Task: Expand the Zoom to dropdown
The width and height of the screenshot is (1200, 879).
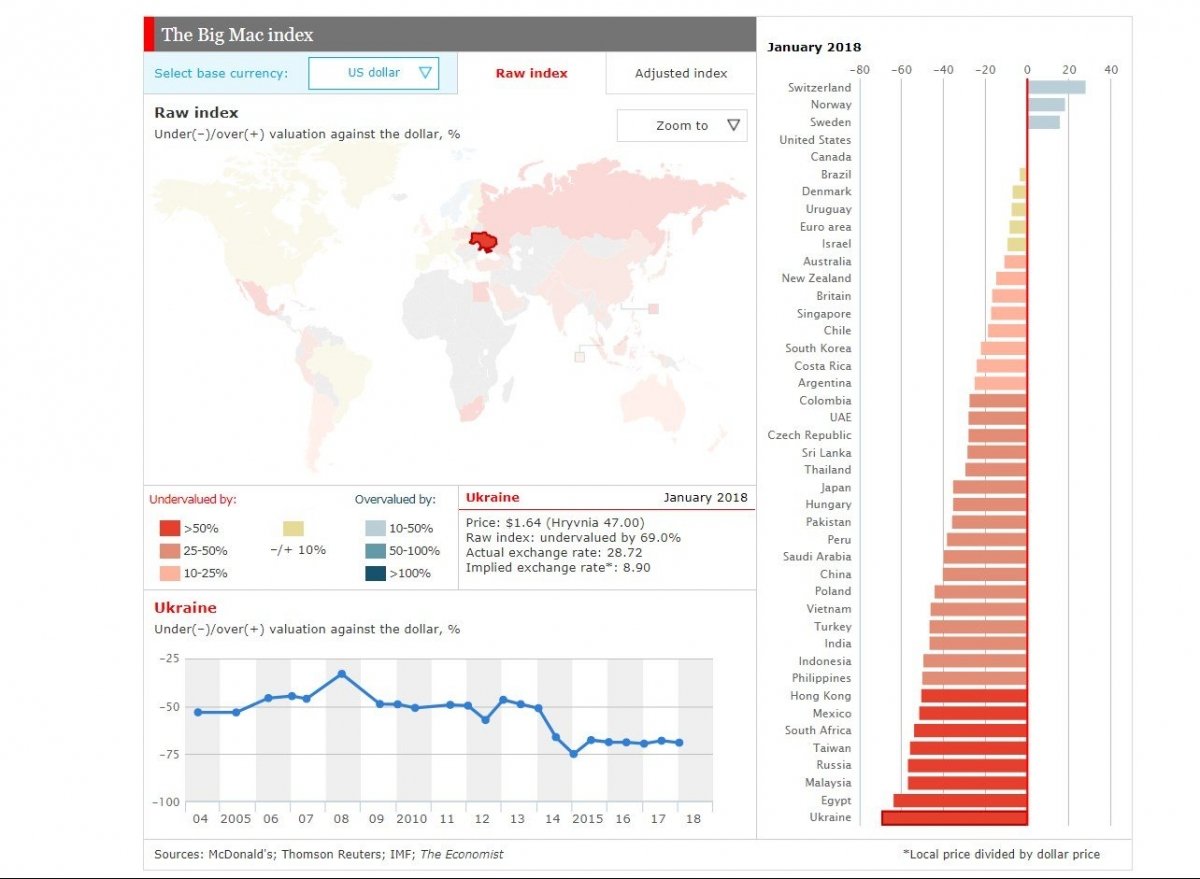Action: pos(682,125)
